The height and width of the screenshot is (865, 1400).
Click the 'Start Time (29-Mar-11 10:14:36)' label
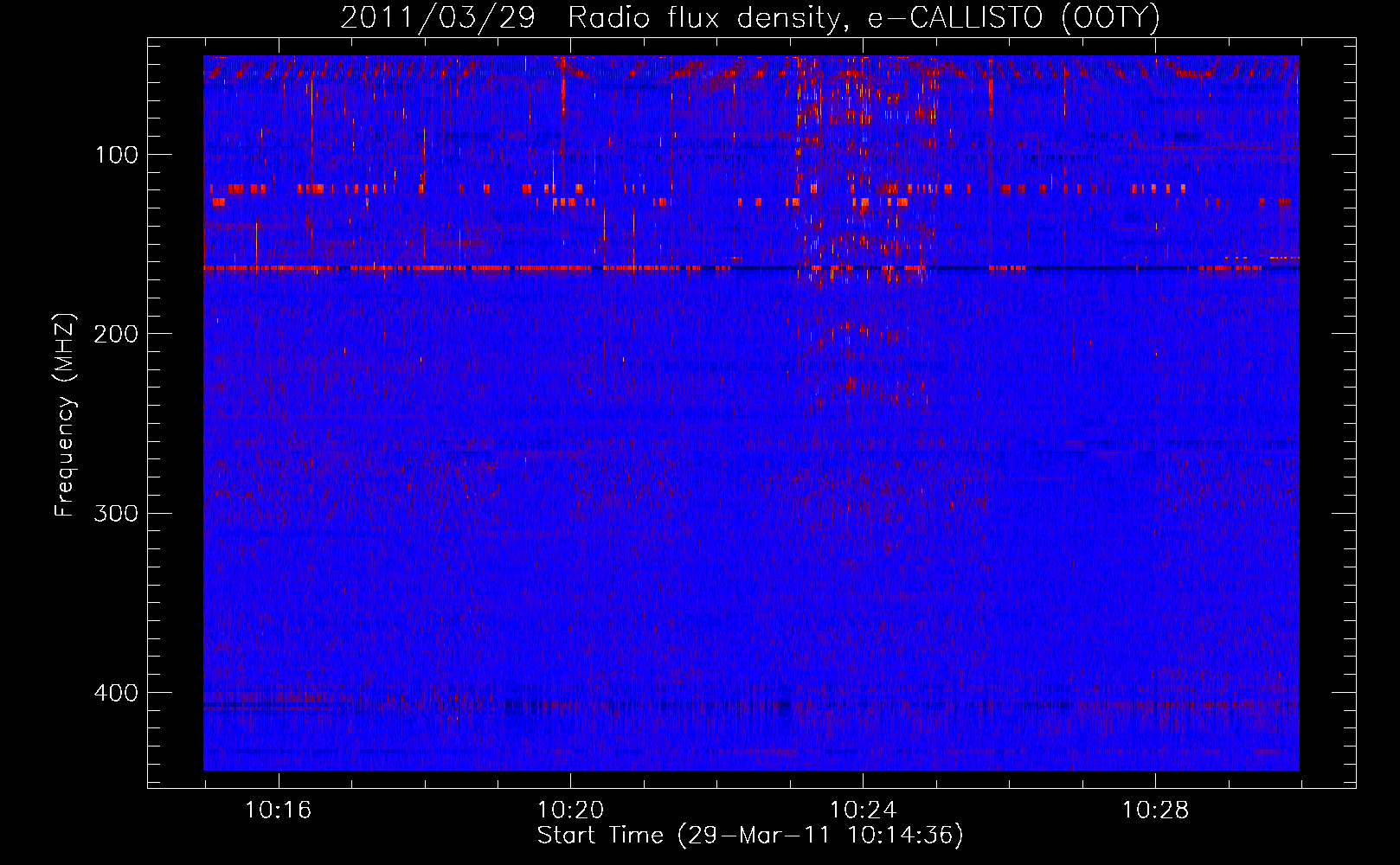click(x=750, y=836)
